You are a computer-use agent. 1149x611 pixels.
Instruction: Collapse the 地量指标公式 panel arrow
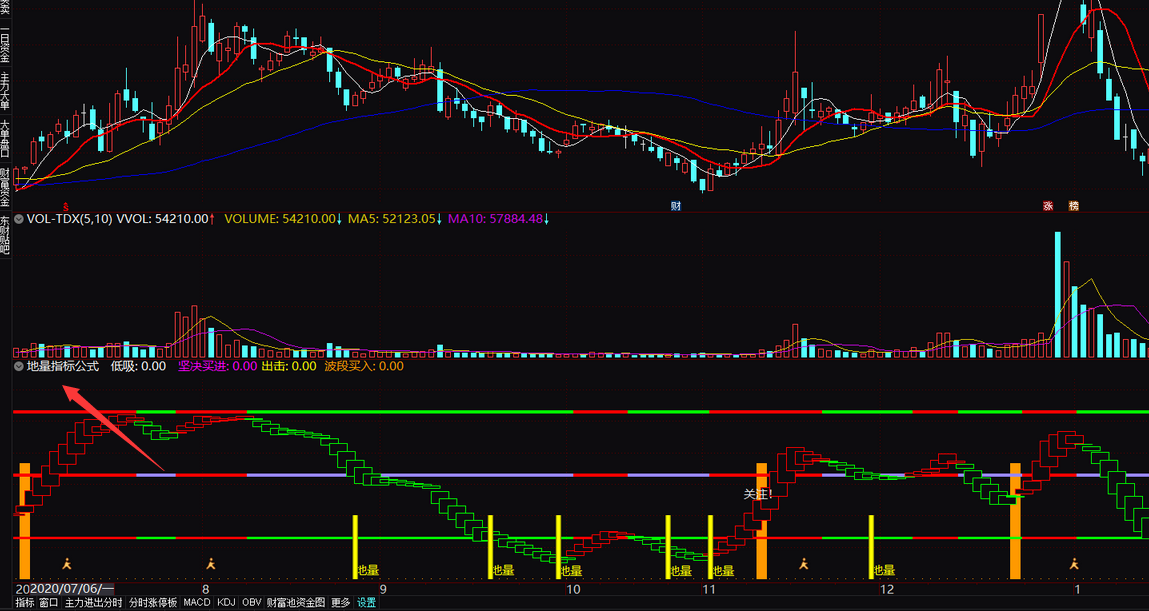[18, 366]
